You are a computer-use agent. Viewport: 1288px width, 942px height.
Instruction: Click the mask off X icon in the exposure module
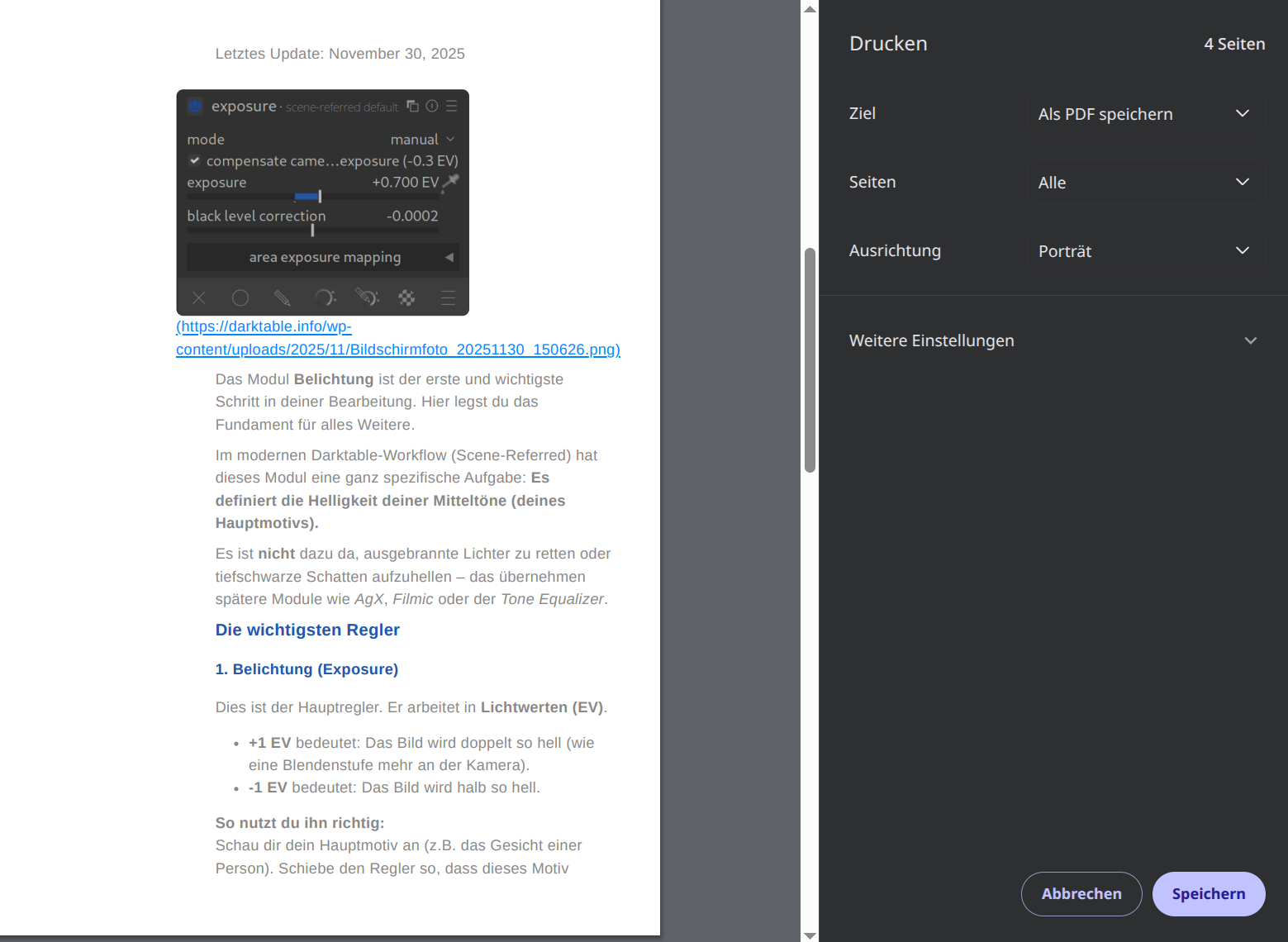(199, 297)
